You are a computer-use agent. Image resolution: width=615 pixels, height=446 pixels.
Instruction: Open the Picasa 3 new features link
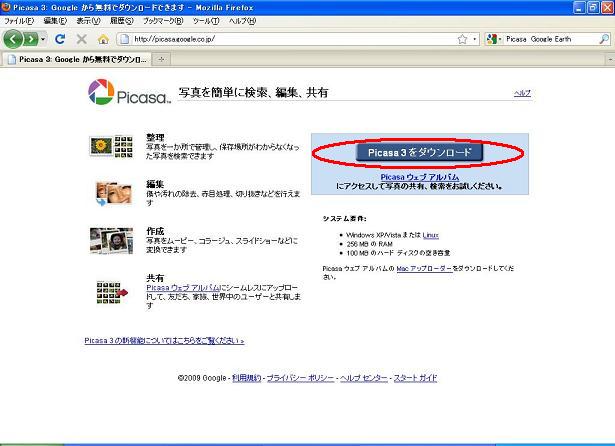[164, 340]
